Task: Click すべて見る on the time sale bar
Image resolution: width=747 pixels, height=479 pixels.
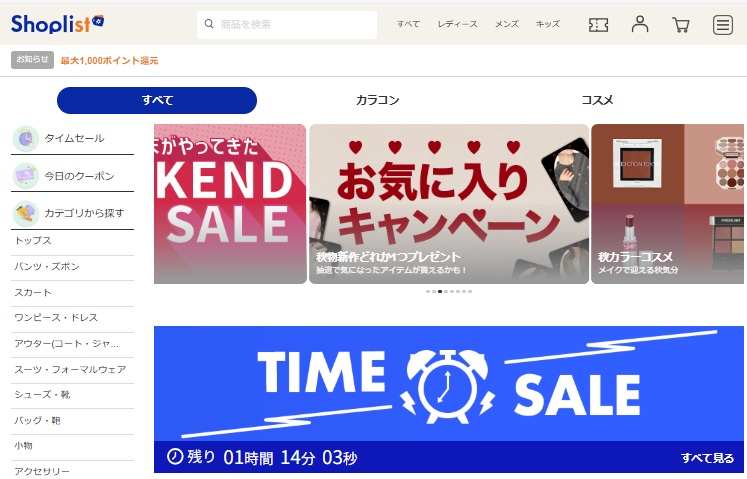Action: point(707,458)
